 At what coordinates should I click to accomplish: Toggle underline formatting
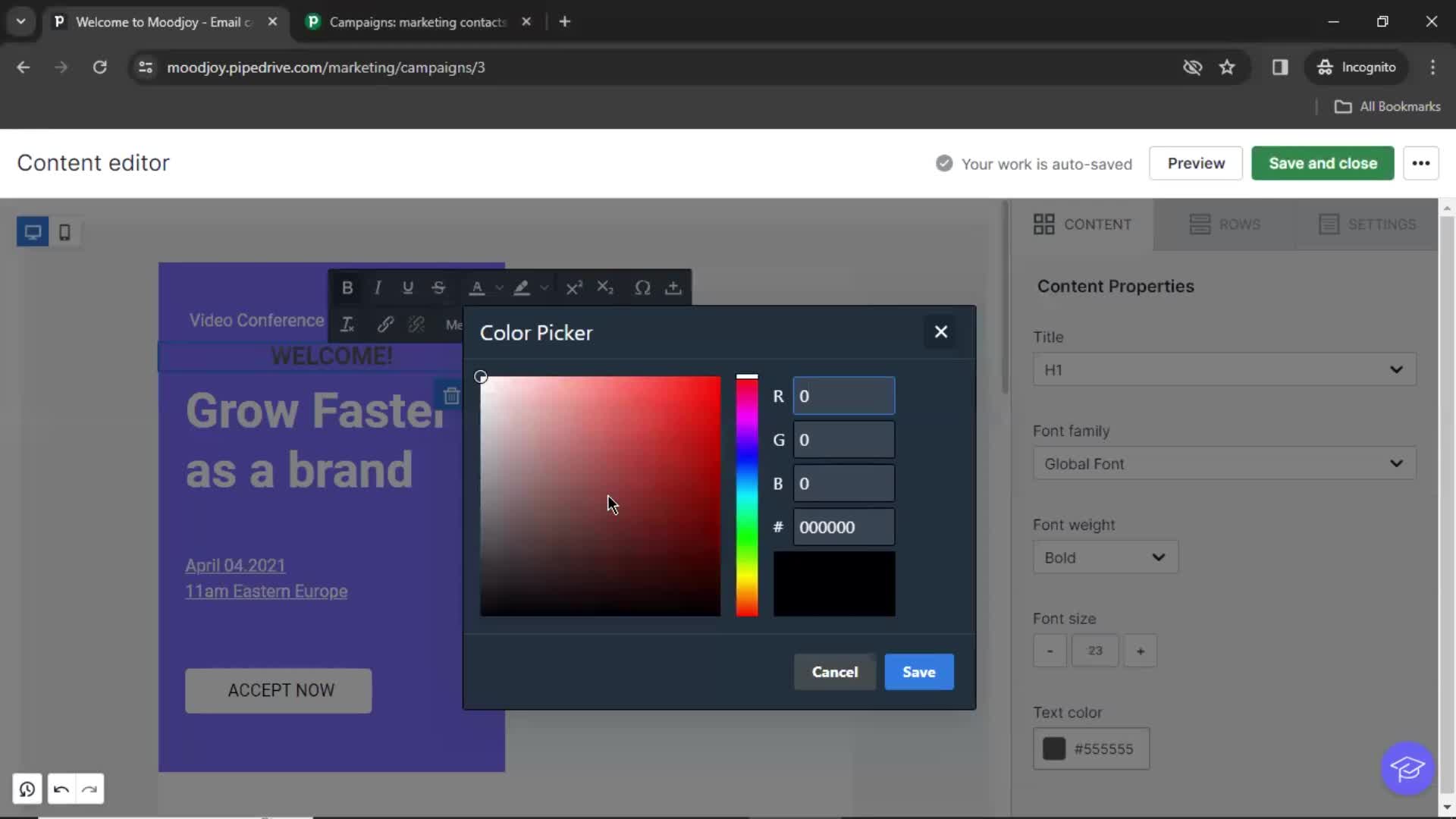click(x=408, y=288)
